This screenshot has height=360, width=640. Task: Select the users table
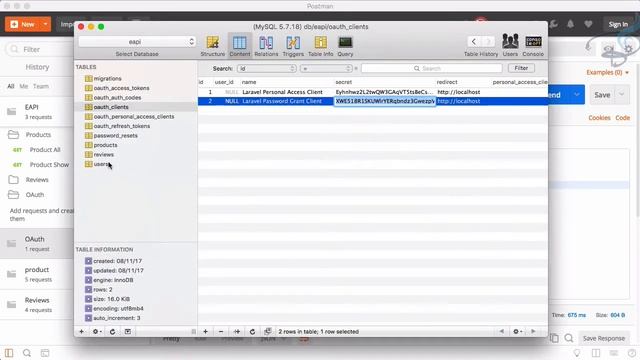[101, 164]
